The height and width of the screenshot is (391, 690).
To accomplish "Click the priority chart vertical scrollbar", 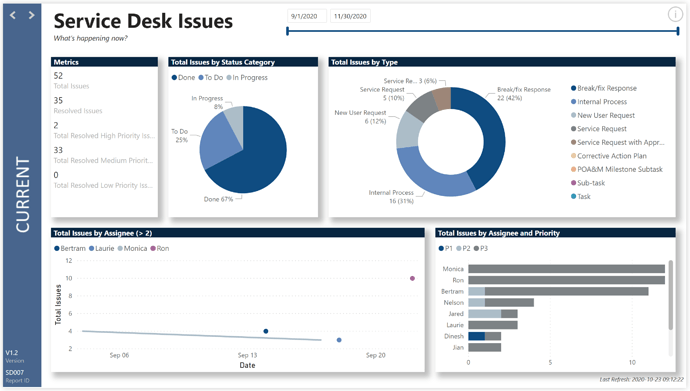I will pyautogui.click(x=671, y=295).
